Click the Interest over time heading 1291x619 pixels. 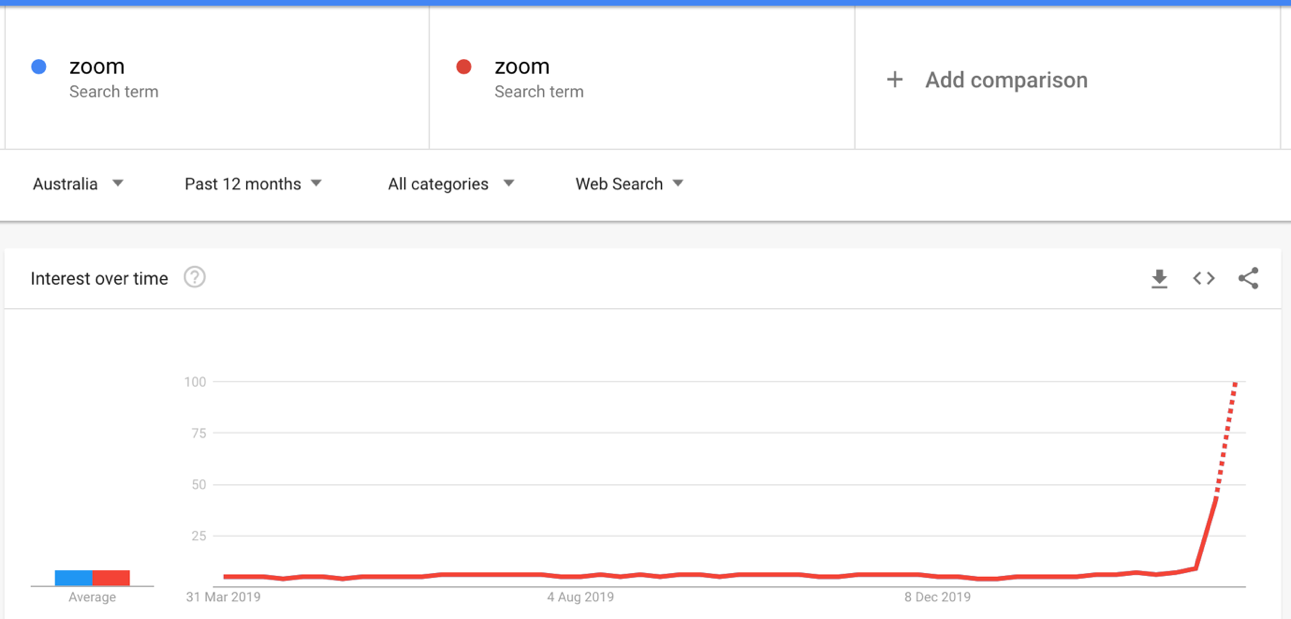pyautogui.click(x=99, y=279)
